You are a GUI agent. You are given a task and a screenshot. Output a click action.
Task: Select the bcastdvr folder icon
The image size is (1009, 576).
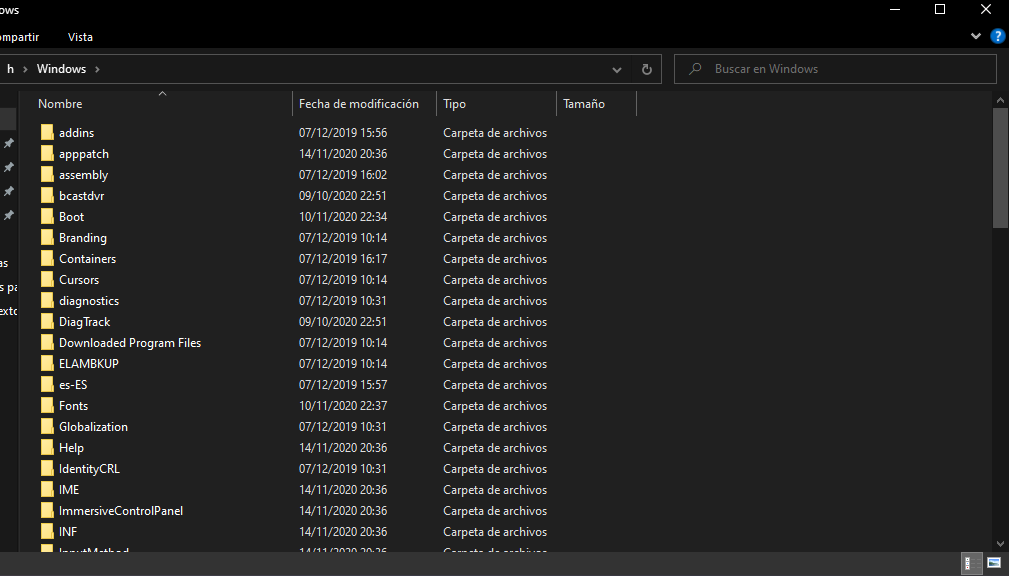click(x=47, y=196)
